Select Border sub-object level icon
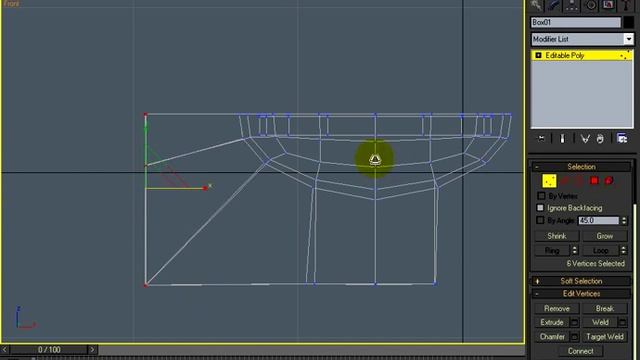The image size is (640, 360). [579, 181]
